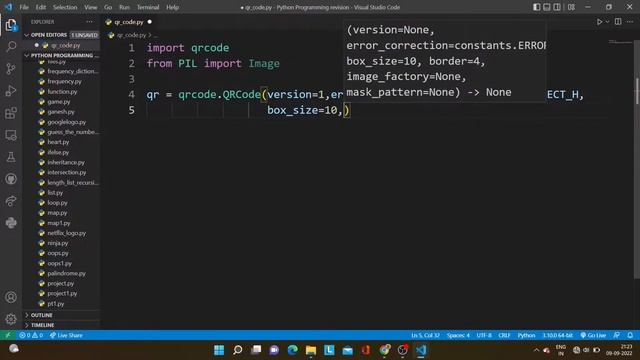The image size is (640, 360).
Task: Open frequency.py in the file tree
Action: 64,81
